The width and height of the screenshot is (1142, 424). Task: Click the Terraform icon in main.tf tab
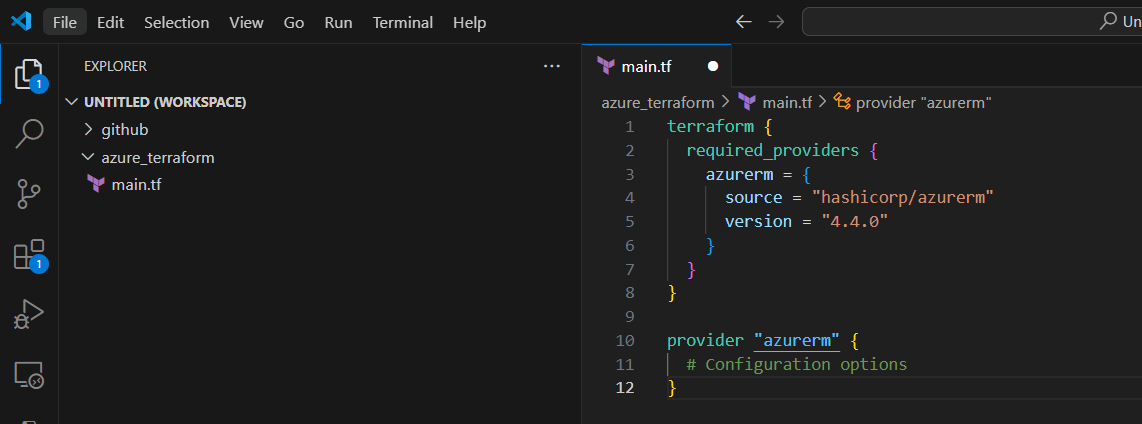[605, 66]
